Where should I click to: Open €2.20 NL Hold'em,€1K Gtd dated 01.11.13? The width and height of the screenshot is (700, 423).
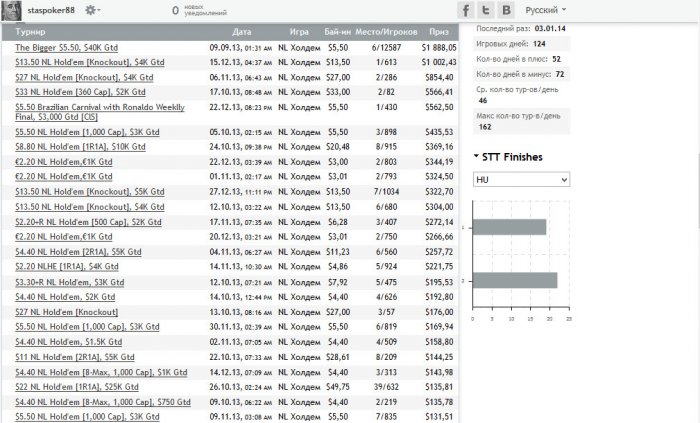64,176
